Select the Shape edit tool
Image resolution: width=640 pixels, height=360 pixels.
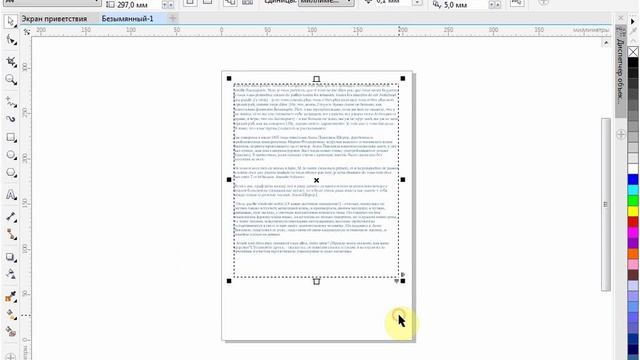pyautogui.click(x=11, y=40)
